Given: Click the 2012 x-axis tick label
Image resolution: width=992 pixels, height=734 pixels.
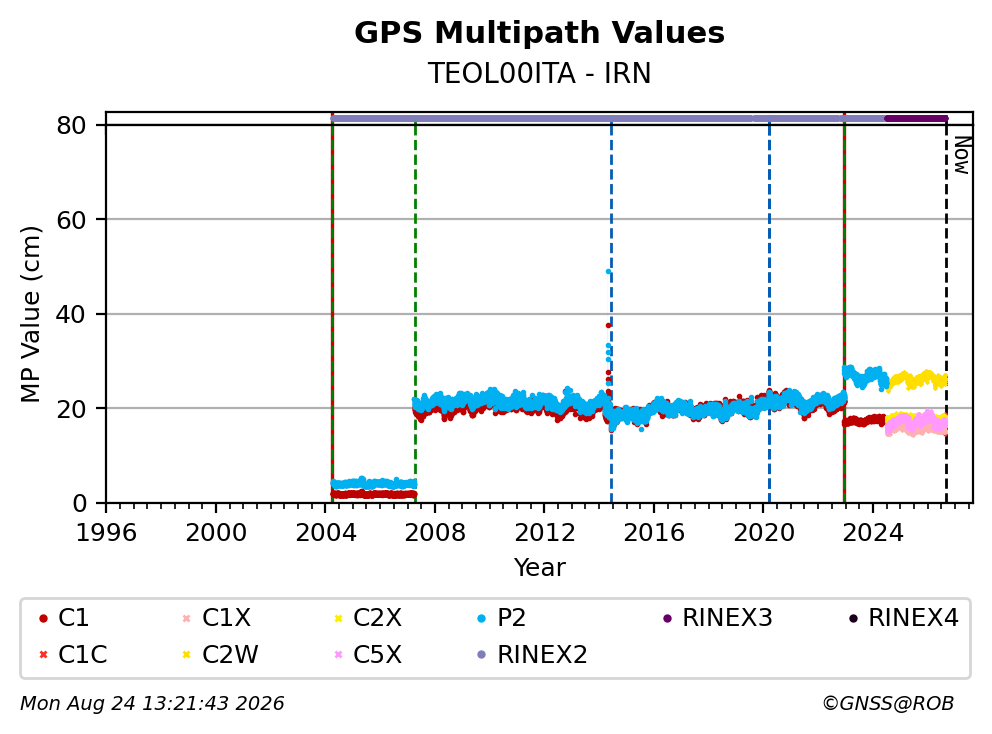Looking at the screenshot, I should [544, 533].
